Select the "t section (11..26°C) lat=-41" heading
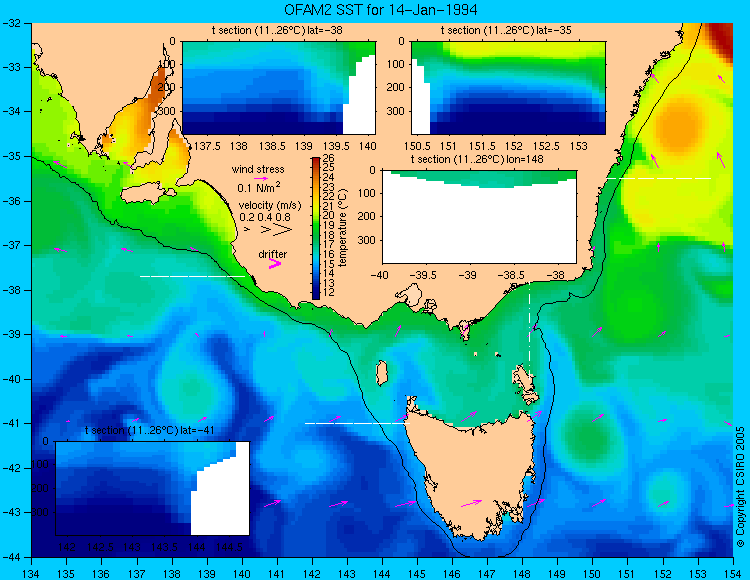Screen dimensions: 750x580 tap(149, 430)
